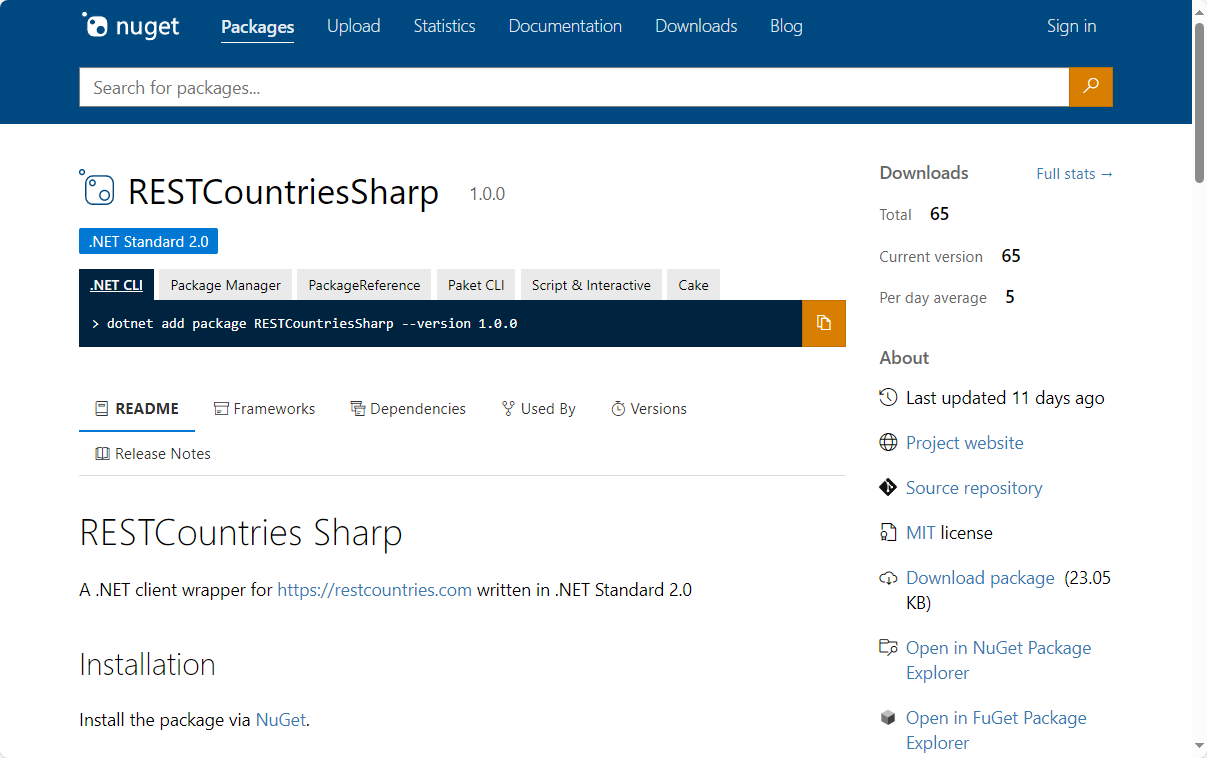Click the RESTCountriesSharp package icon
The height and width of the screenshot is (758, 1207).
[x=98, y=188]
